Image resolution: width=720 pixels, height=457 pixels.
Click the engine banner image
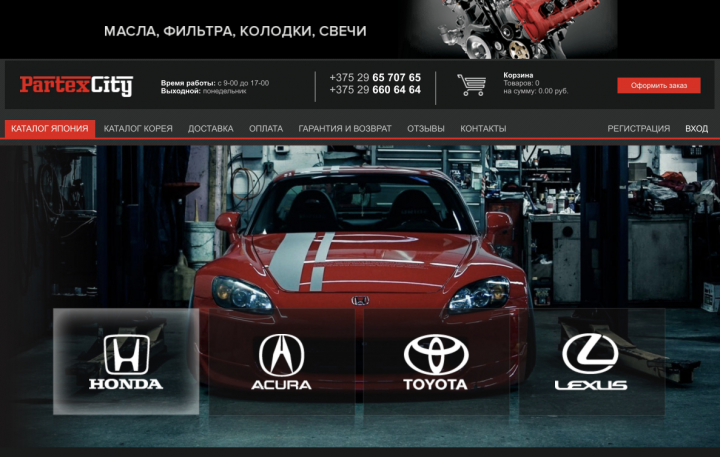(x=512, y=29)
